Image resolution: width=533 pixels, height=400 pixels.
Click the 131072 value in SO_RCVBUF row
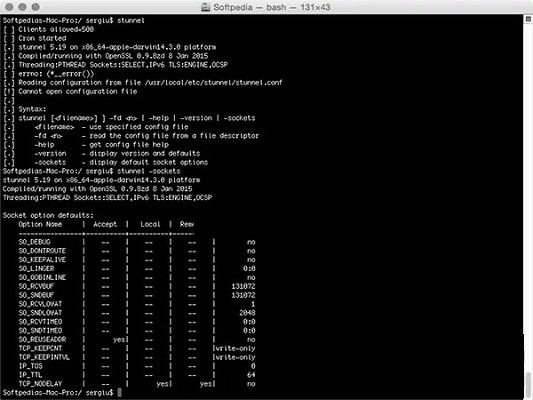243,286
